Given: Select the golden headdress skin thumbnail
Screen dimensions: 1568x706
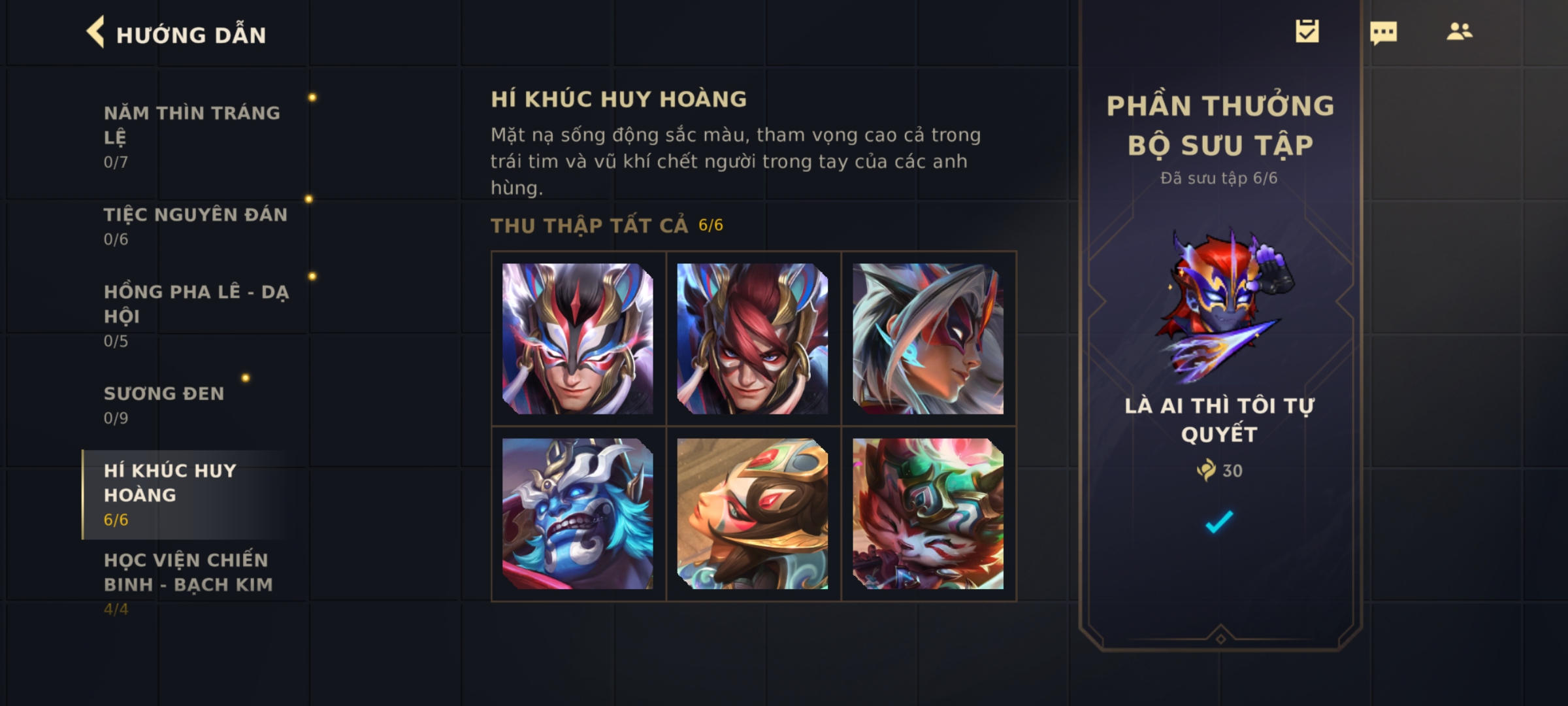Looking at the screenshot, I should click(x=753, y=514).
